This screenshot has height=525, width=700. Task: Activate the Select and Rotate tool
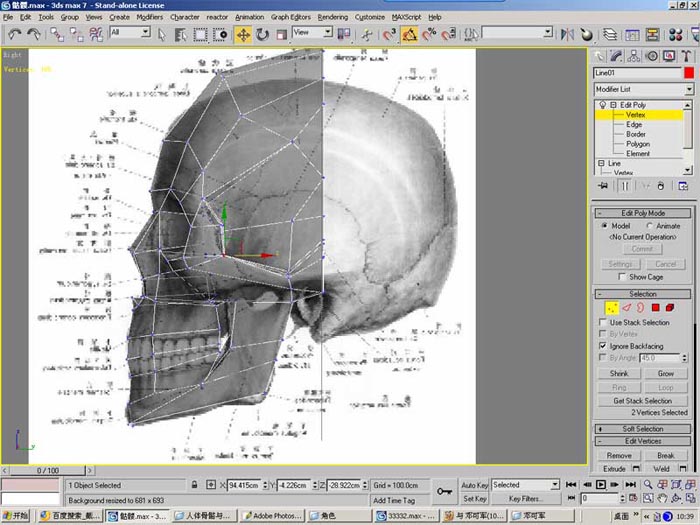[262, 34]
